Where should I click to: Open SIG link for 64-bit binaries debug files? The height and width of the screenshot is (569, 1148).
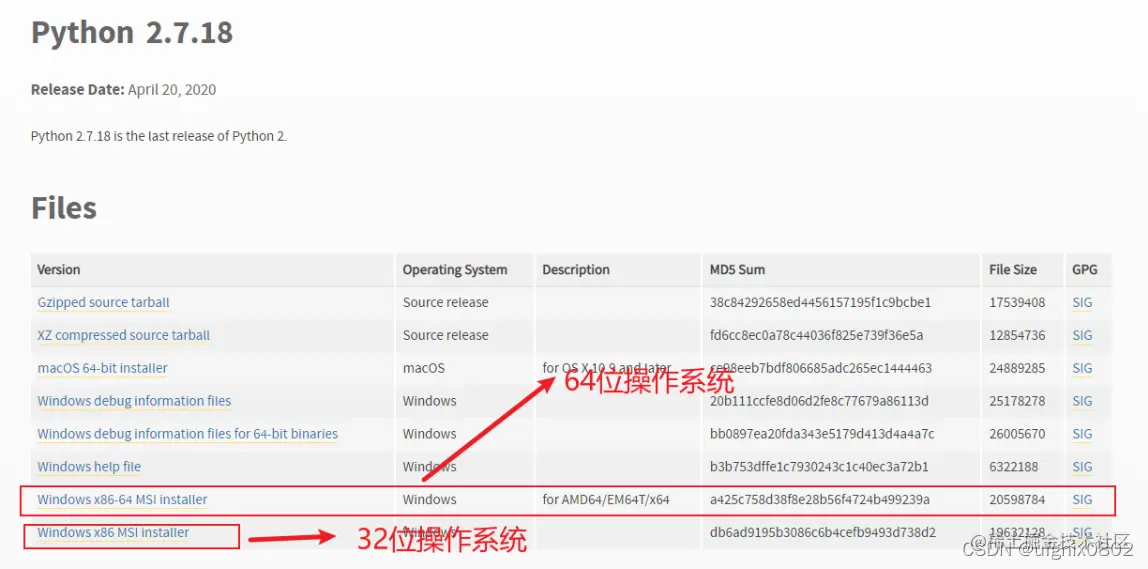coord(1082,434)
